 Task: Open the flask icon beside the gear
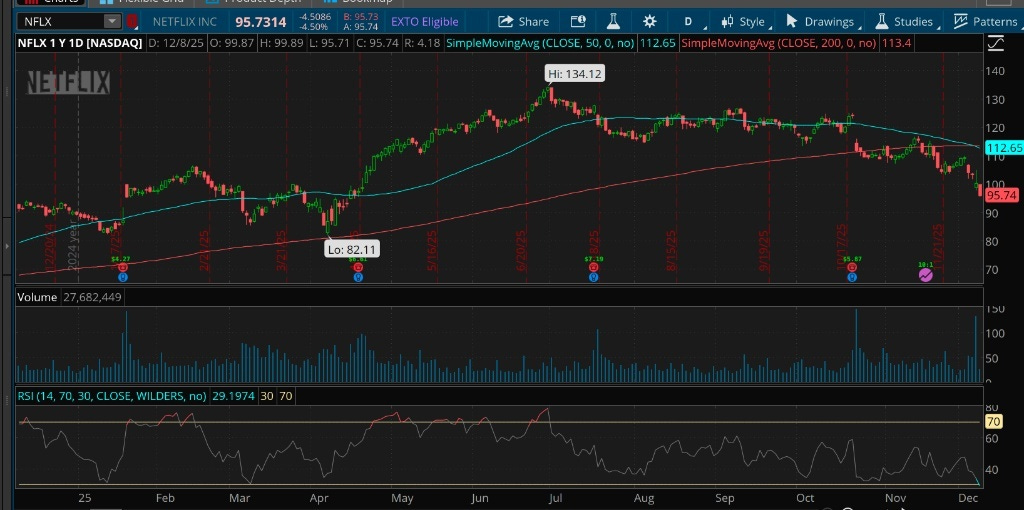(x=613, y=22)
